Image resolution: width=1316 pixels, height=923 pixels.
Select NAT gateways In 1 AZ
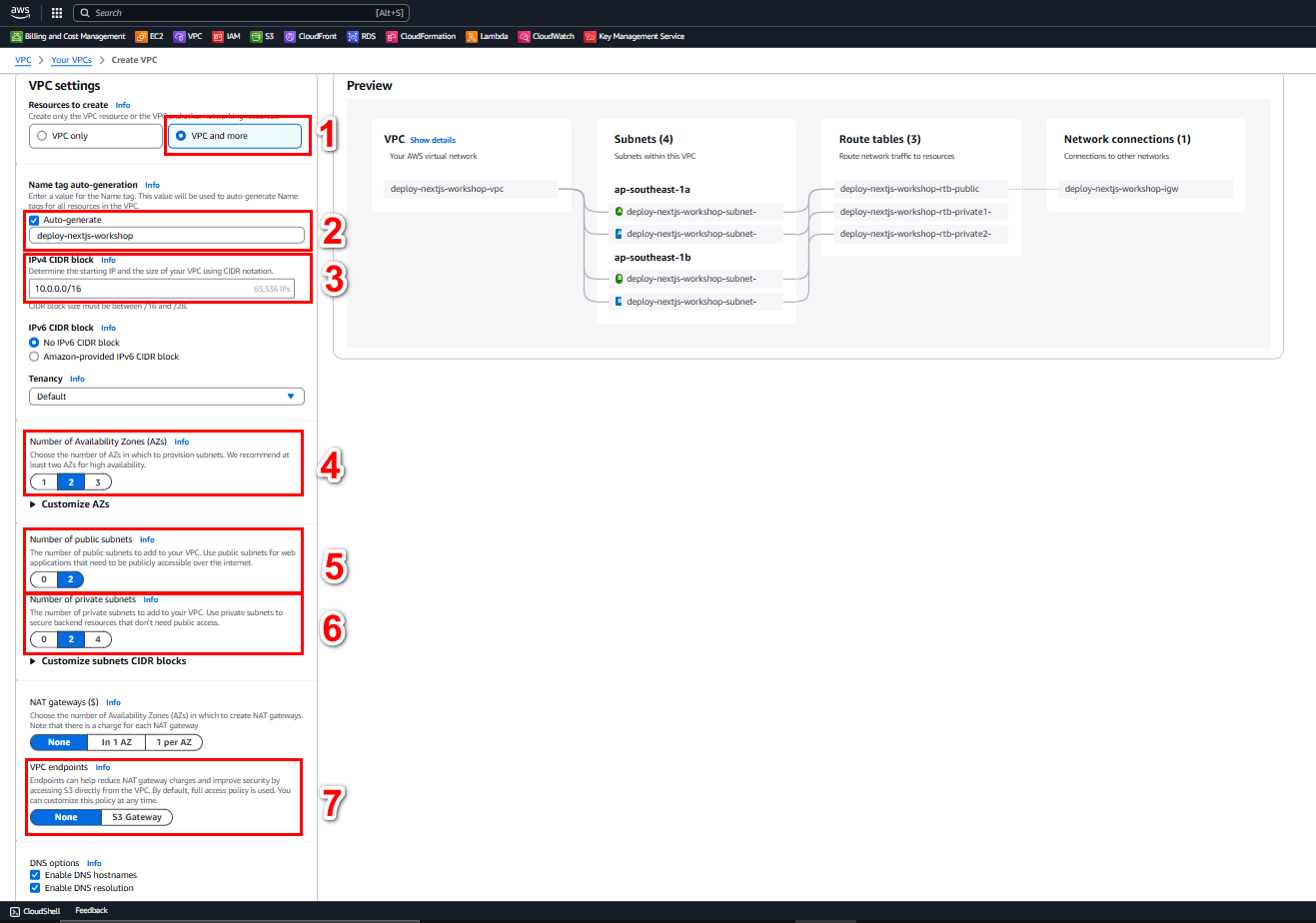tap(117, 742)
